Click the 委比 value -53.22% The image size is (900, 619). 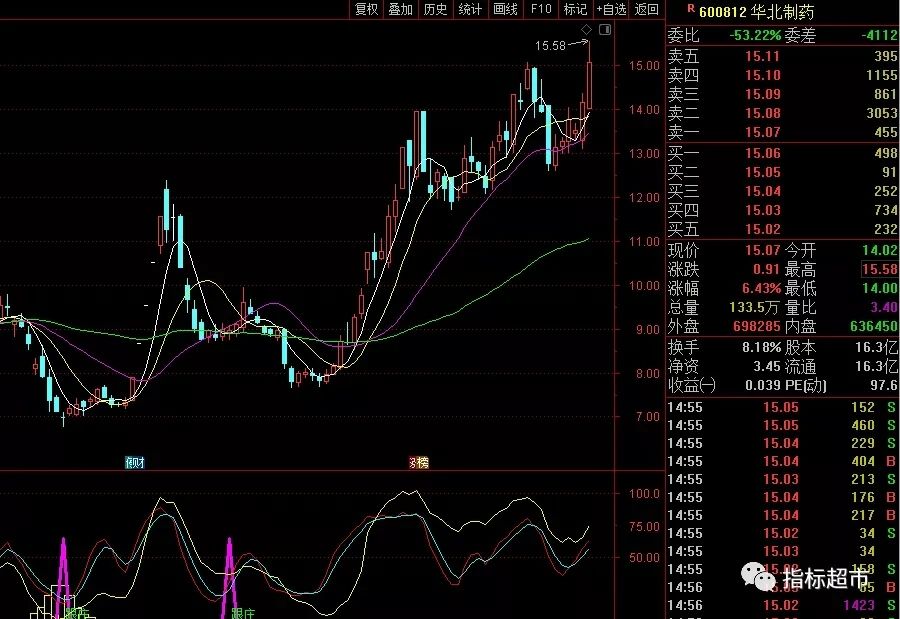tap(755, 36)
